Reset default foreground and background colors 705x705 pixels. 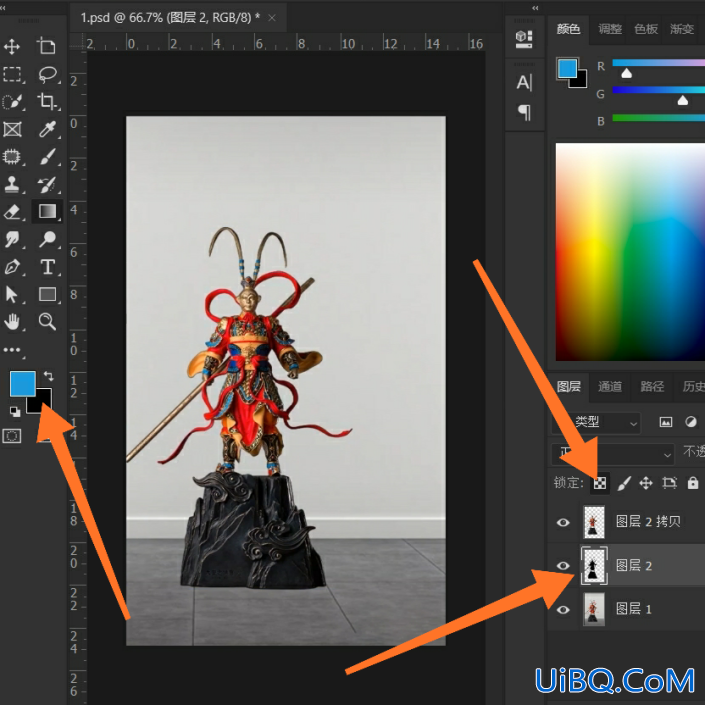point(15,411)
